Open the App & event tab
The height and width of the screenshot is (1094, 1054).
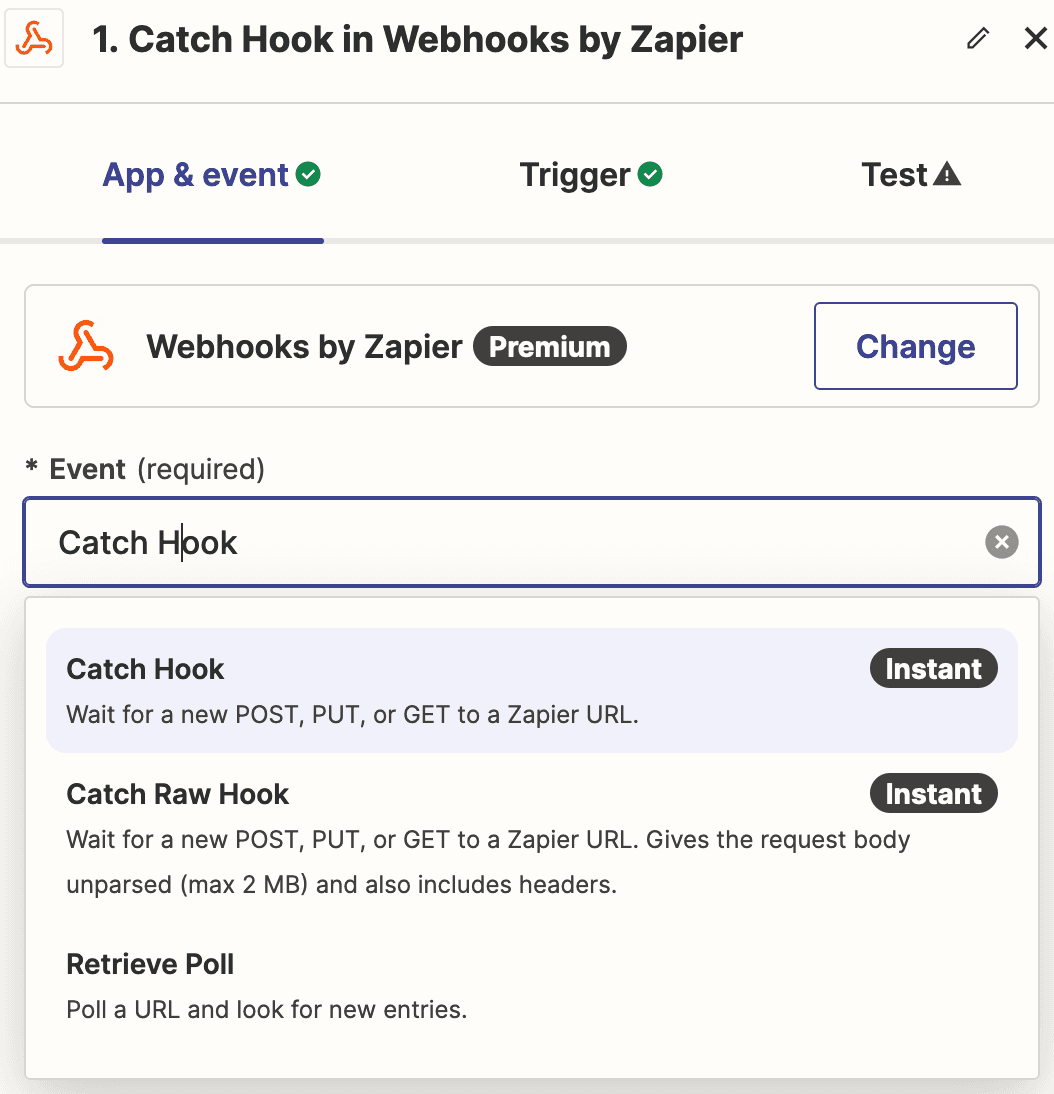[x=212, y=174]
